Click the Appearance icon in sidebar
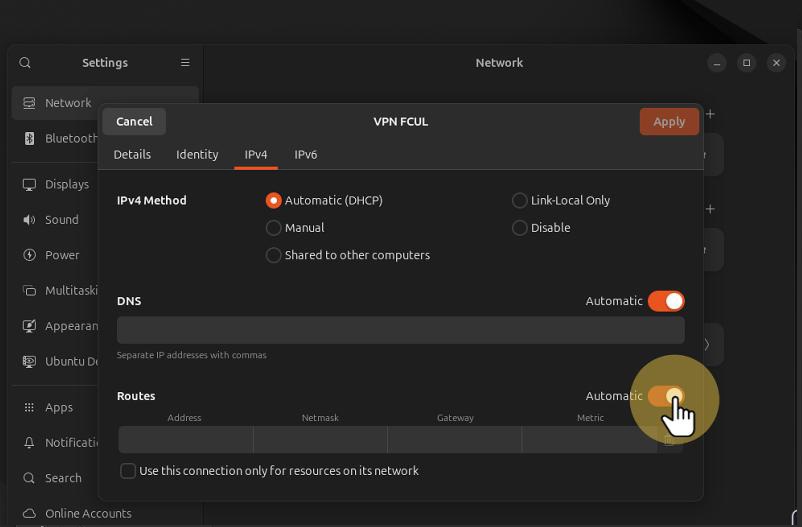802x527 pixels. click(29, 326)
